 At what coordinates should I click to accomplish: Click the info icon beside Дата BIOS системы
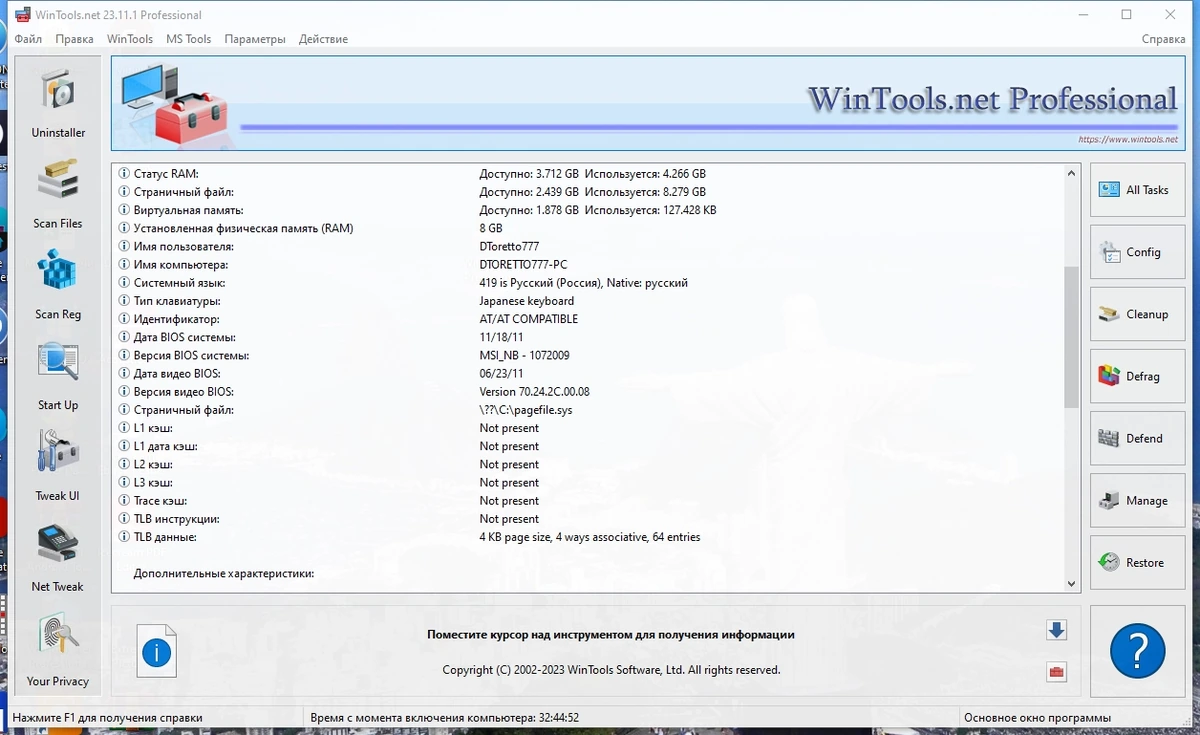click(x=124, y=337)
